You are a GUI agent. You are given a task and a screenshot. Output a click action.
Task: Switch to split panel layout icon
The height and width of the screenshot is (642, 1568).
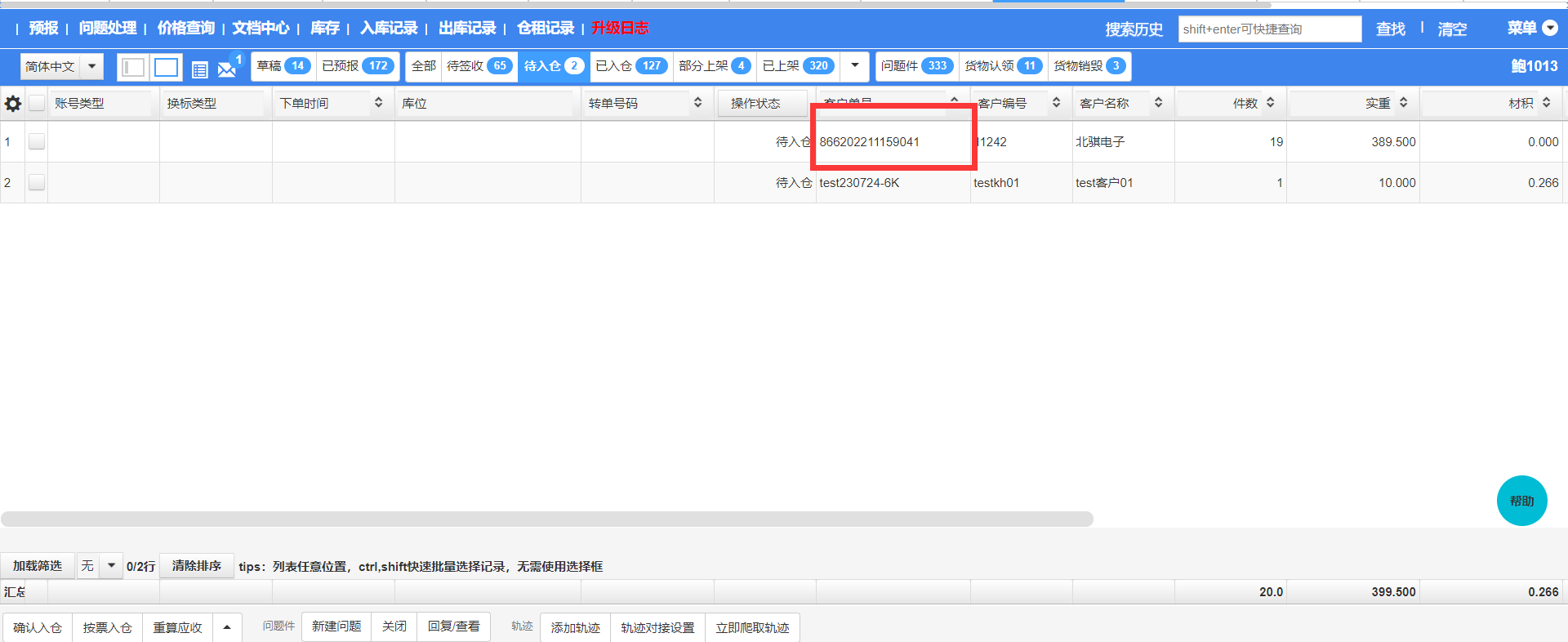tap(133, 67)
